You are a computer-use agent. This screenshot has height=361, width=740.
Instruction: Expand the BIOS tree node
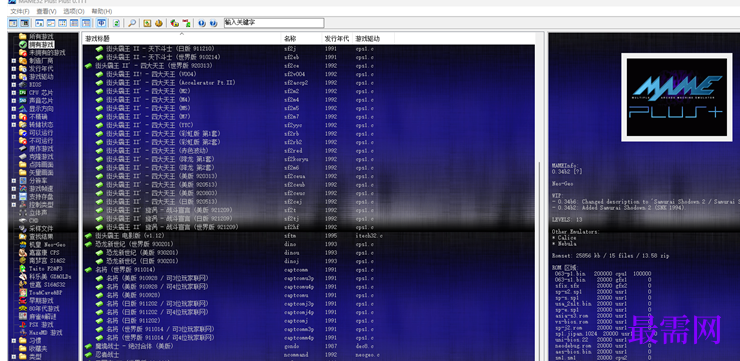tap(14, 85)
